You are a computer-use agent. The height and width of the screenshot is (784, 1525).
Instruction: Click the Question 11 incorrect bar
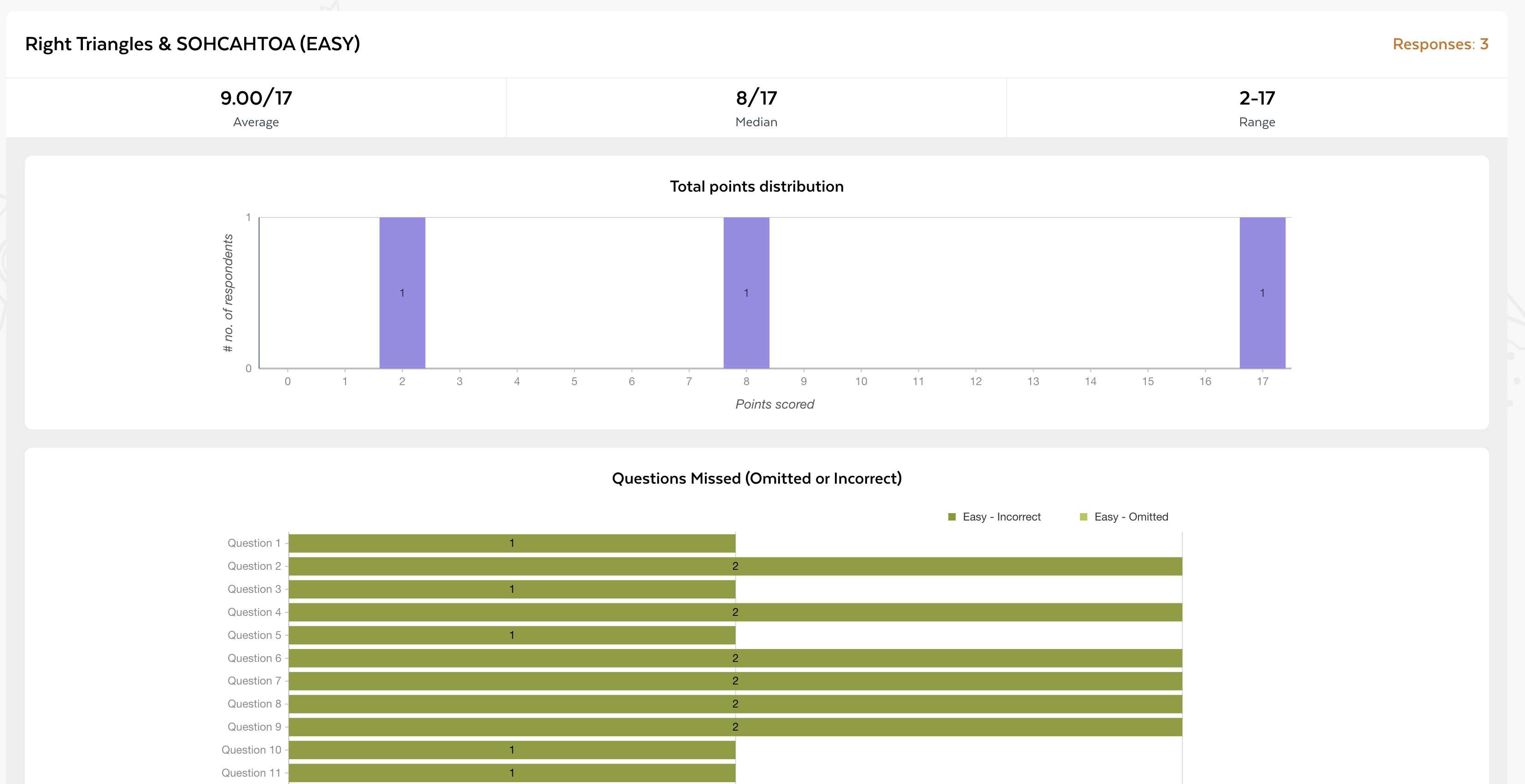pyautogui.click(x=512, y=773)
